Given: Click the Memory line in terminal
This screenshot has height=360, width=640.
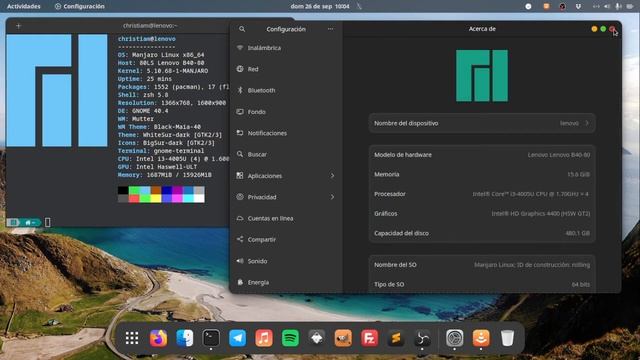Looking at the screenshot, I should pyautogui.click(x=164, y=175).
